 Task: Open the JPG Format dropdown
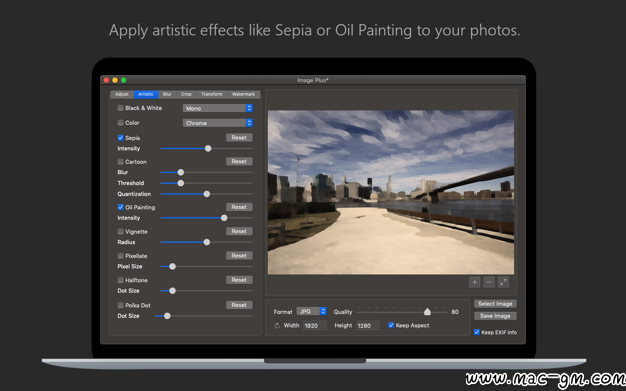coord(311,311)
